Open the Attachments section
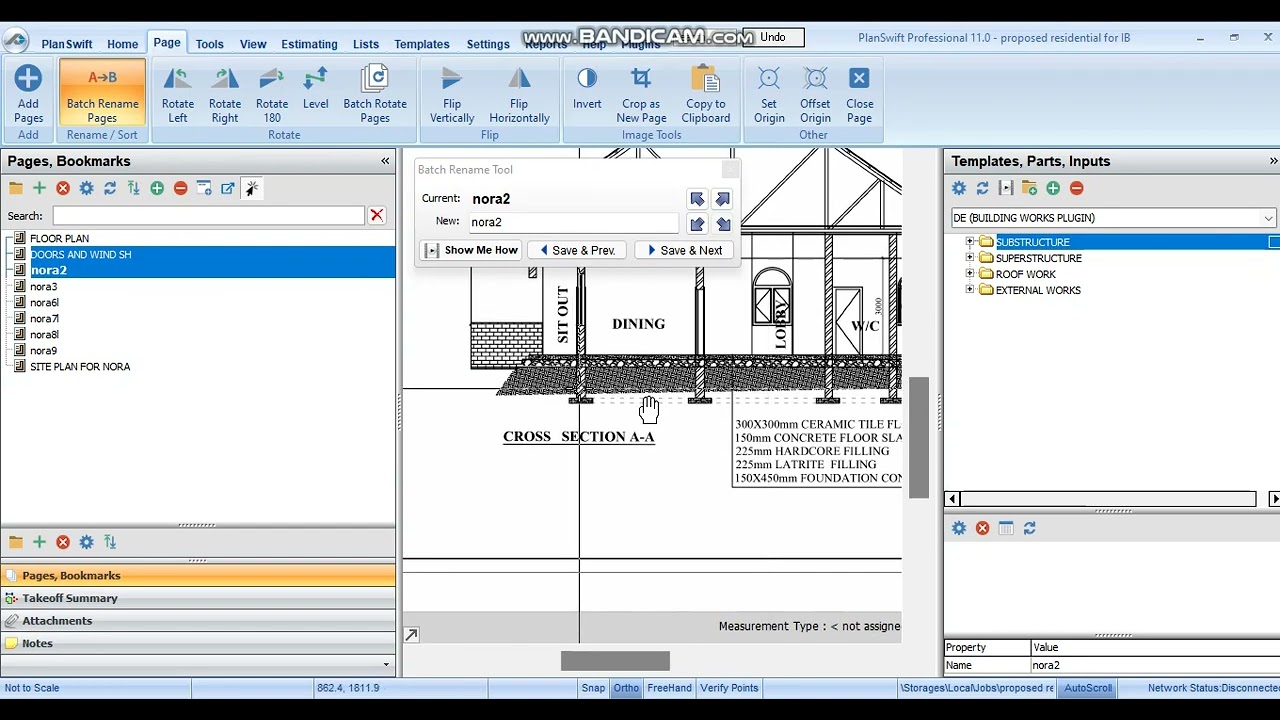The width and height of the screenshot is (1280, 720). (198, 621)
